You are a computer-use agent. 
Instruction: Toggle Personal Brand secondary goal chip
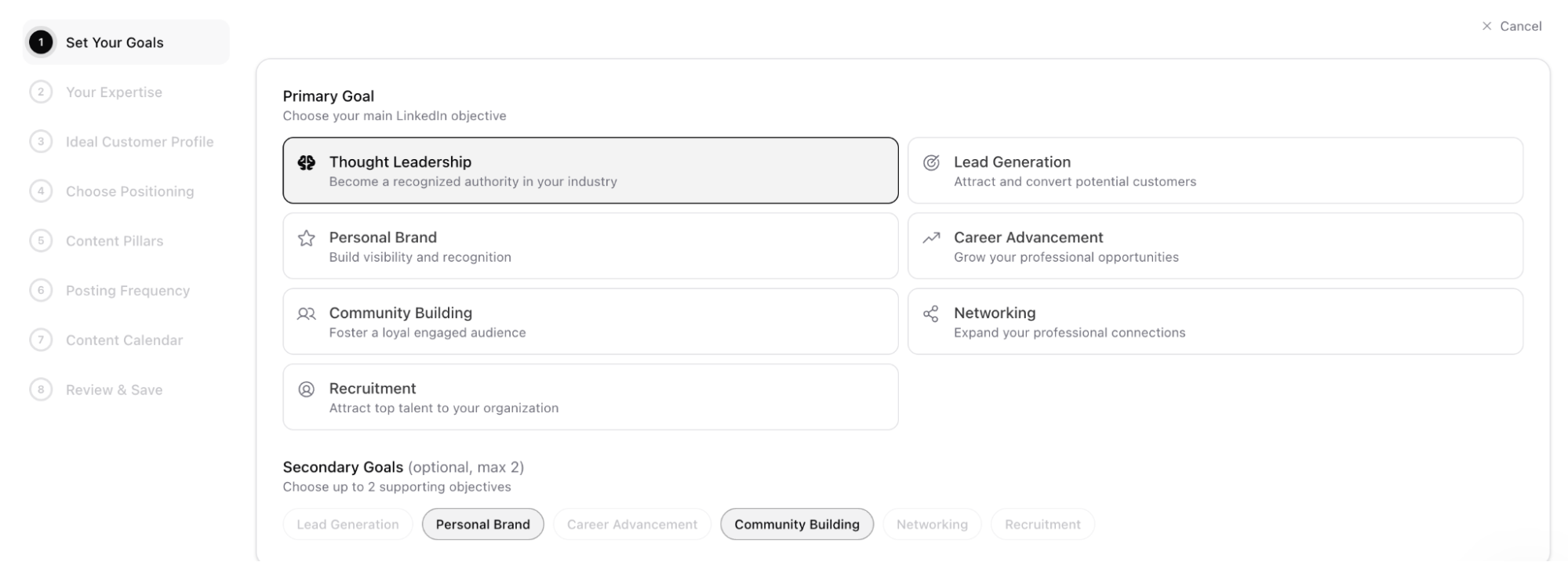pos(482,524)
